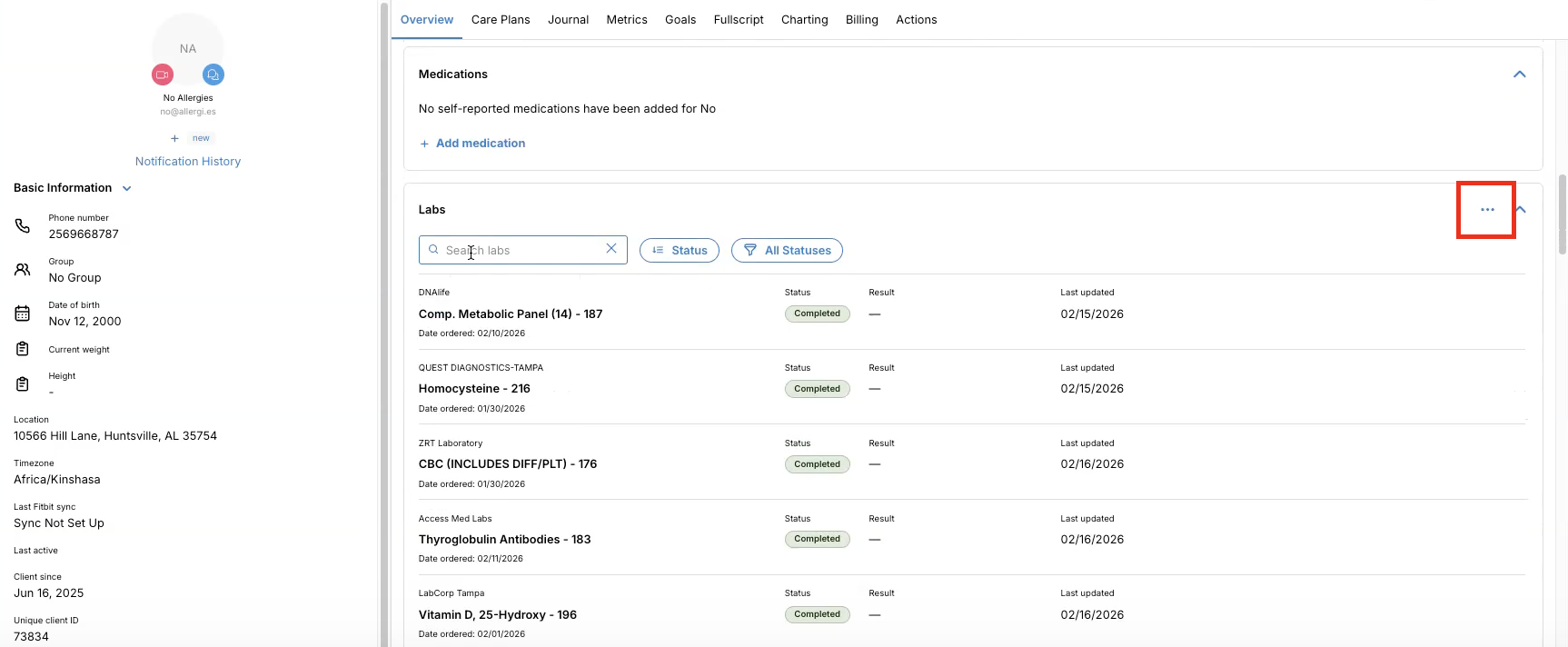Click Completed badge for Thyroglobulin Antibodies

point(818,539)
